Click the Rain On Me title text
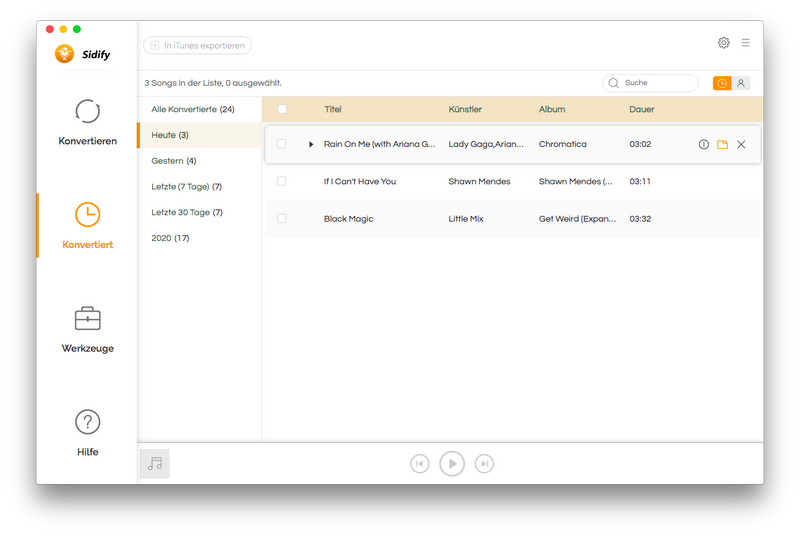 (x=380, y=144)
